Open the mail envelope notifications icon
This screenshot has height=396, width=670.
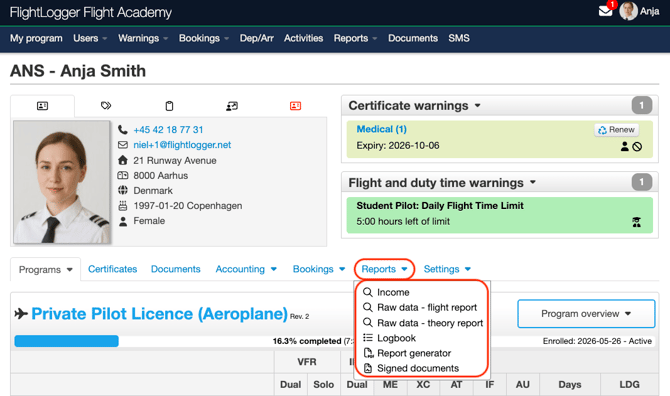click(x=605, y=11)
